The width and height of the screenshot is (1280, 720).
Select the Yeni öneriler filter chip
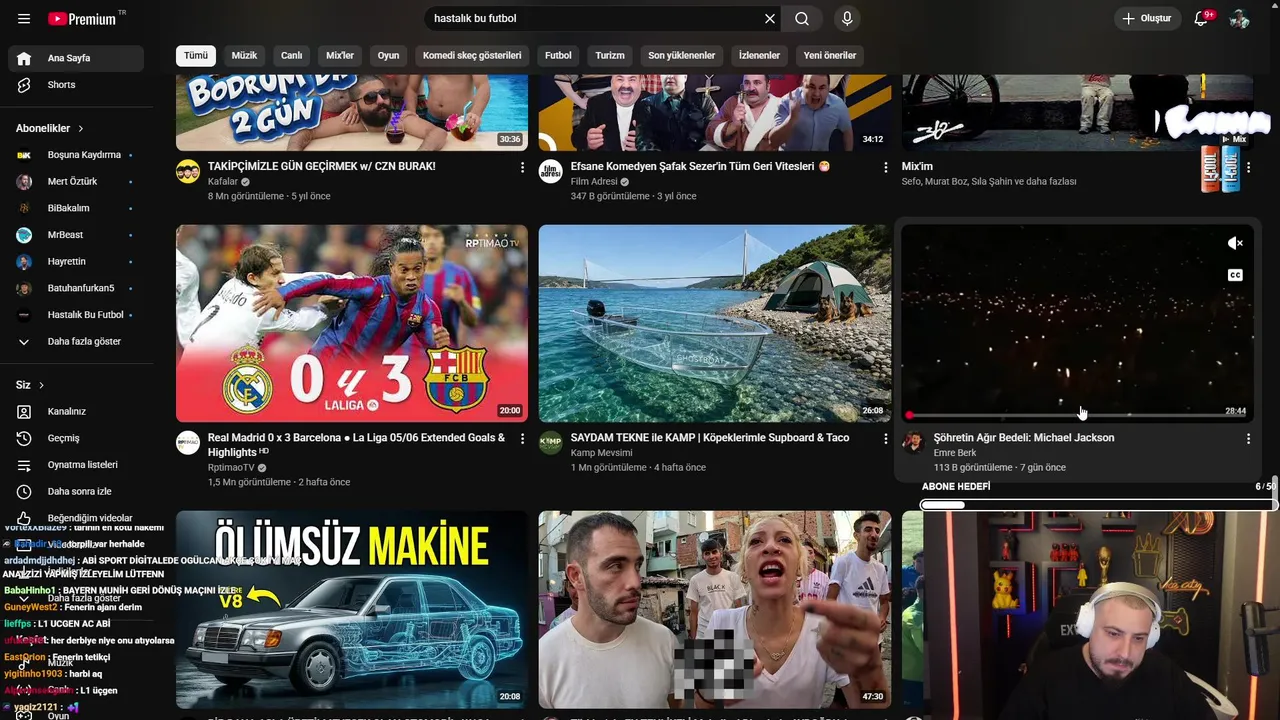830,55
